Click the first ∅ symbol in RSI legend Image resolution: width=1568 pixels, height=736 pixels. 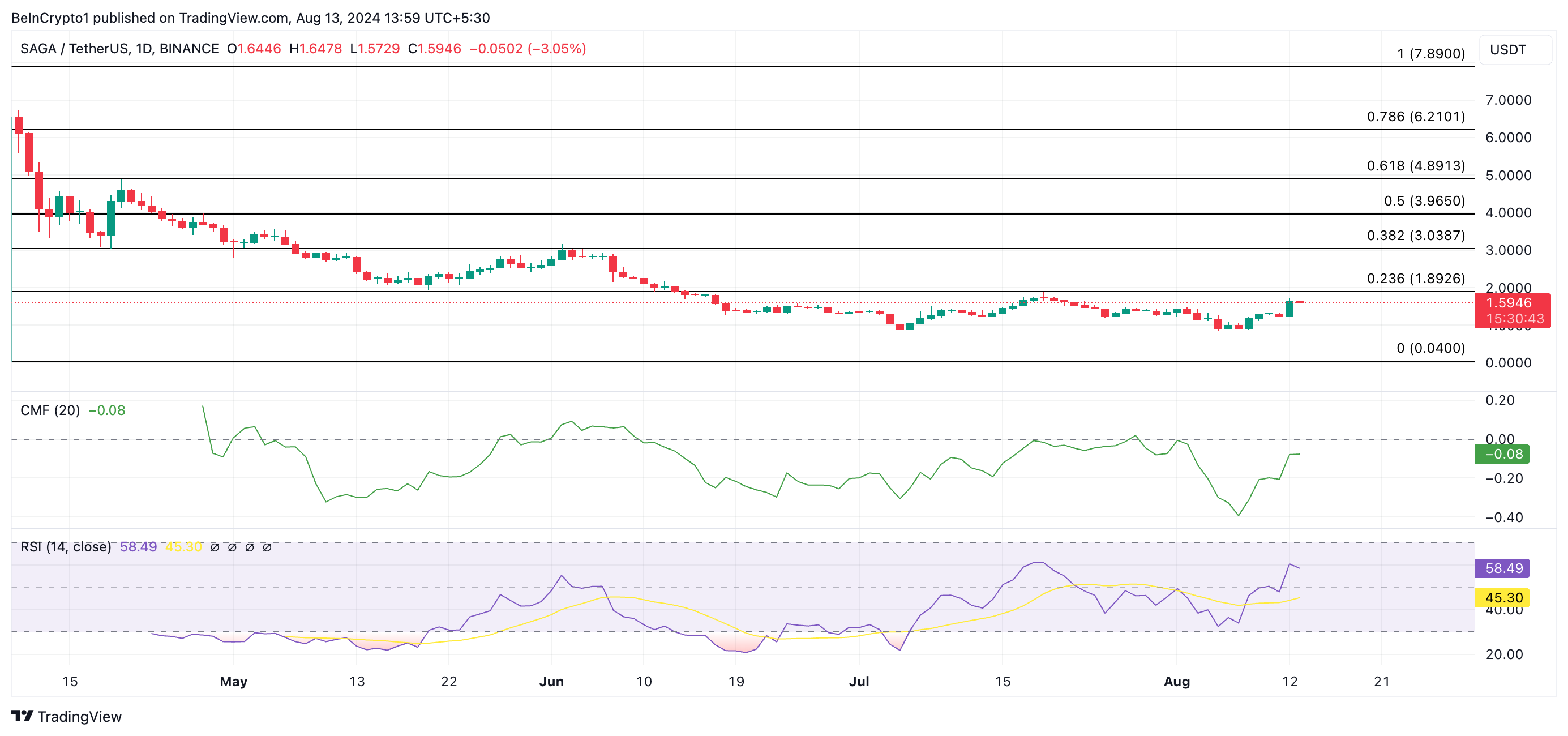point(215,547)
